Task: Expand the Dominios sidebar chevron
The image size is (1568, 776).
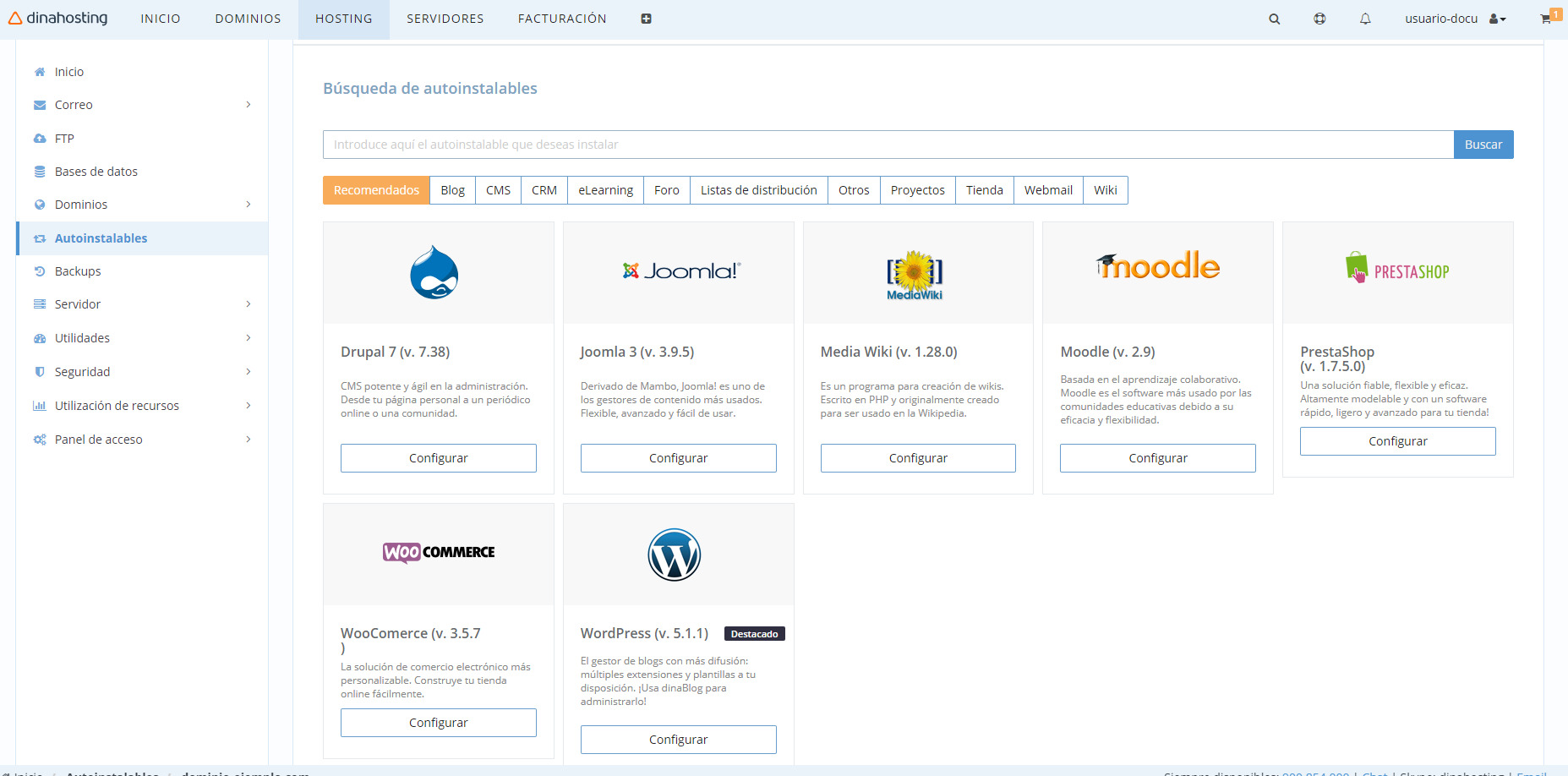Action: click(x=249, y=205)
